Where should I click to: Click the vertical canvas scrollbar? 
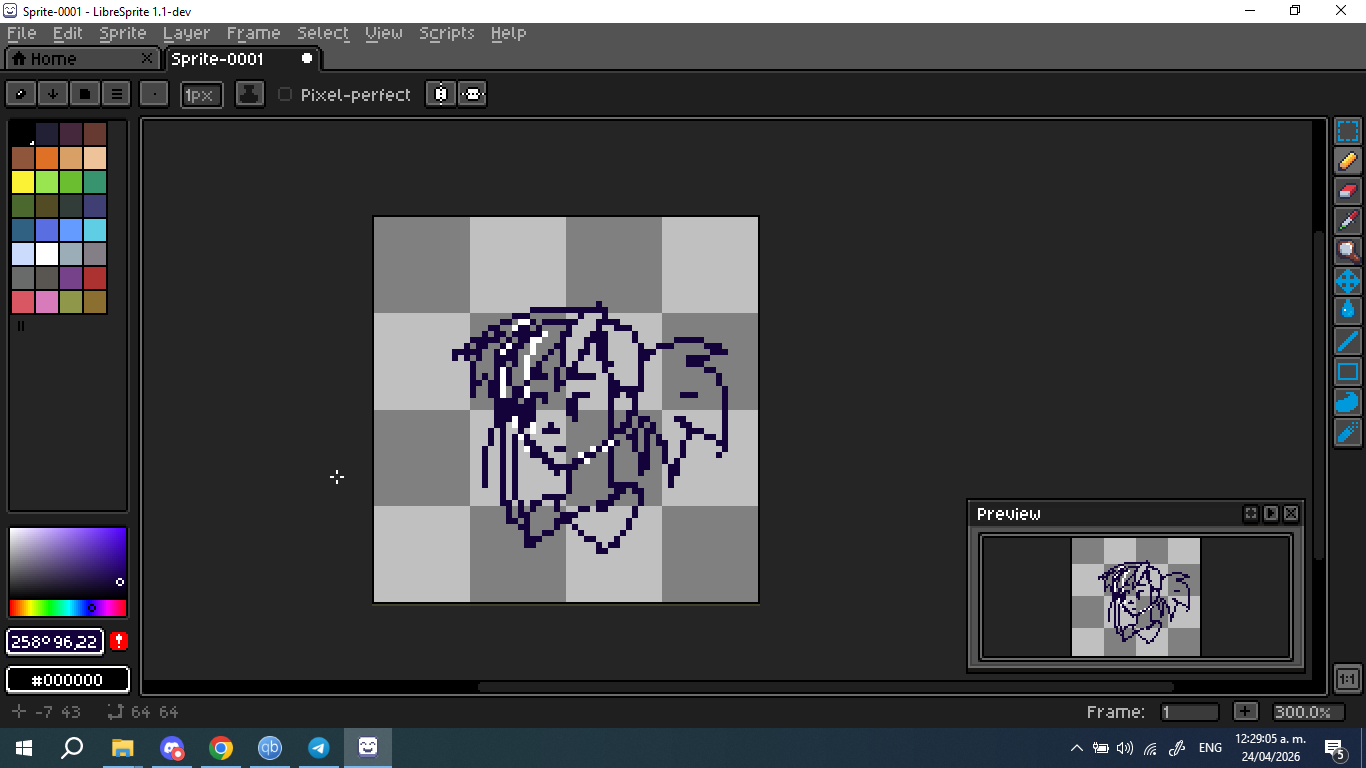point(1318,395)
